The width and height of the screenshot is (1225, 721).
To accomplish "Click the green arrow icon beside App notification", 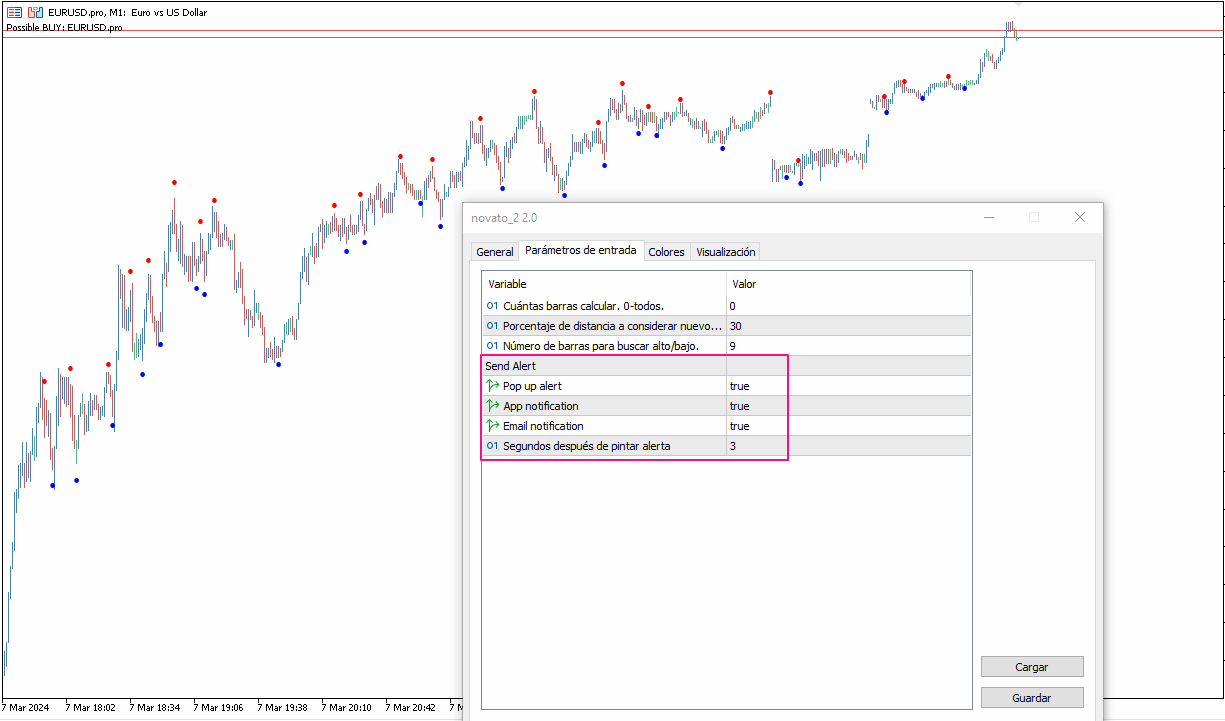I will [x=491, y=405].
